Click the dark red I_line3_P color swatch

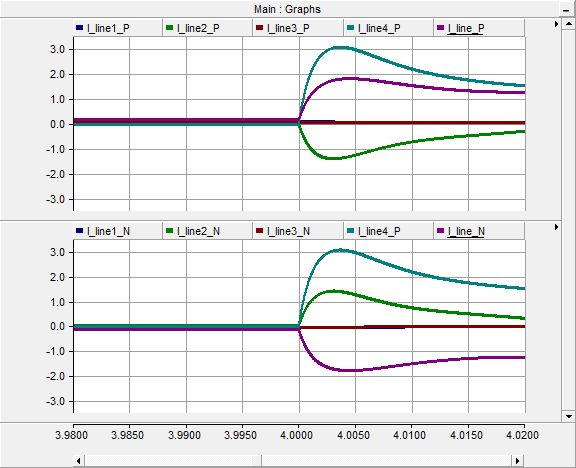coord(259,28)
